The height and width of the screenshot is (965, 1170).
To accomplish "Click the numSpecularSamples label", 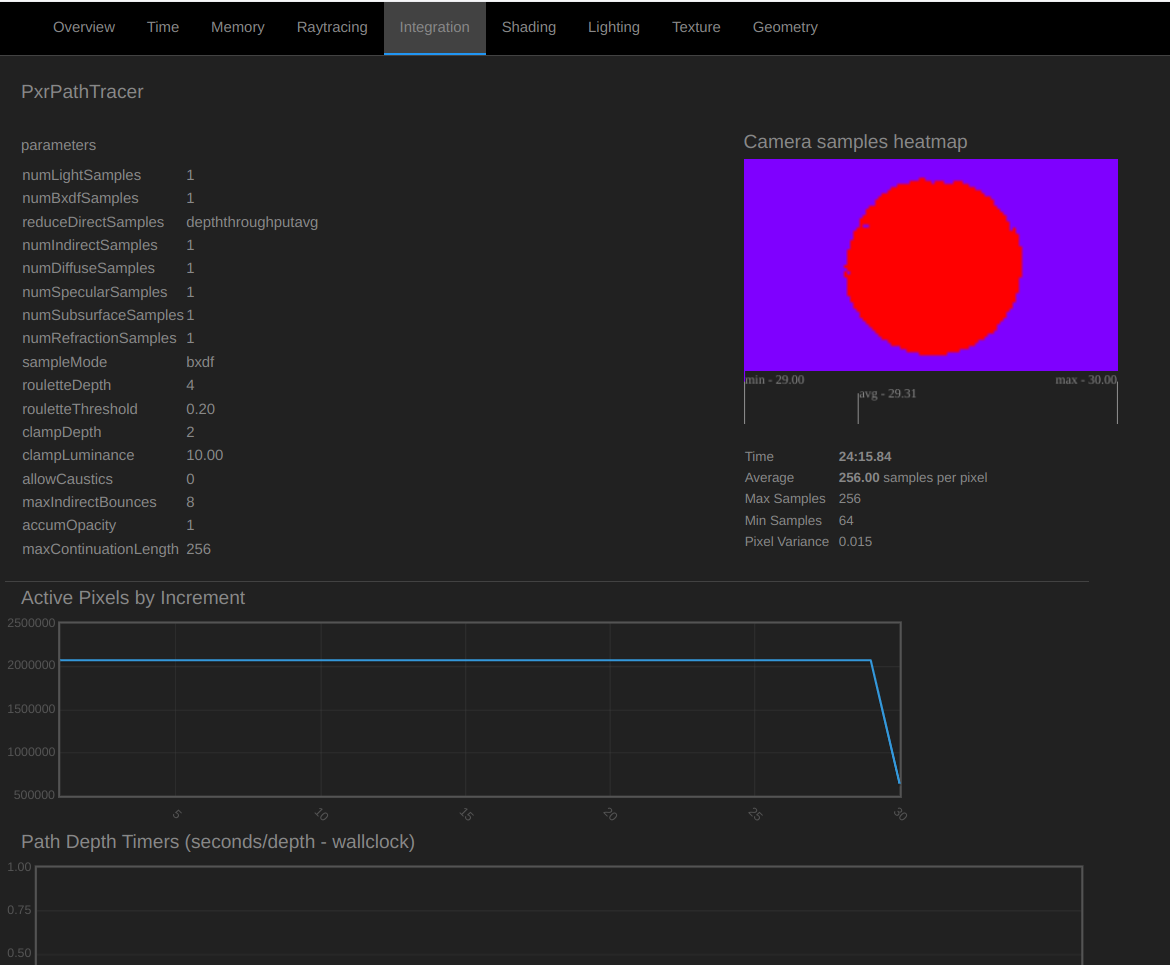I will point(94,293).
